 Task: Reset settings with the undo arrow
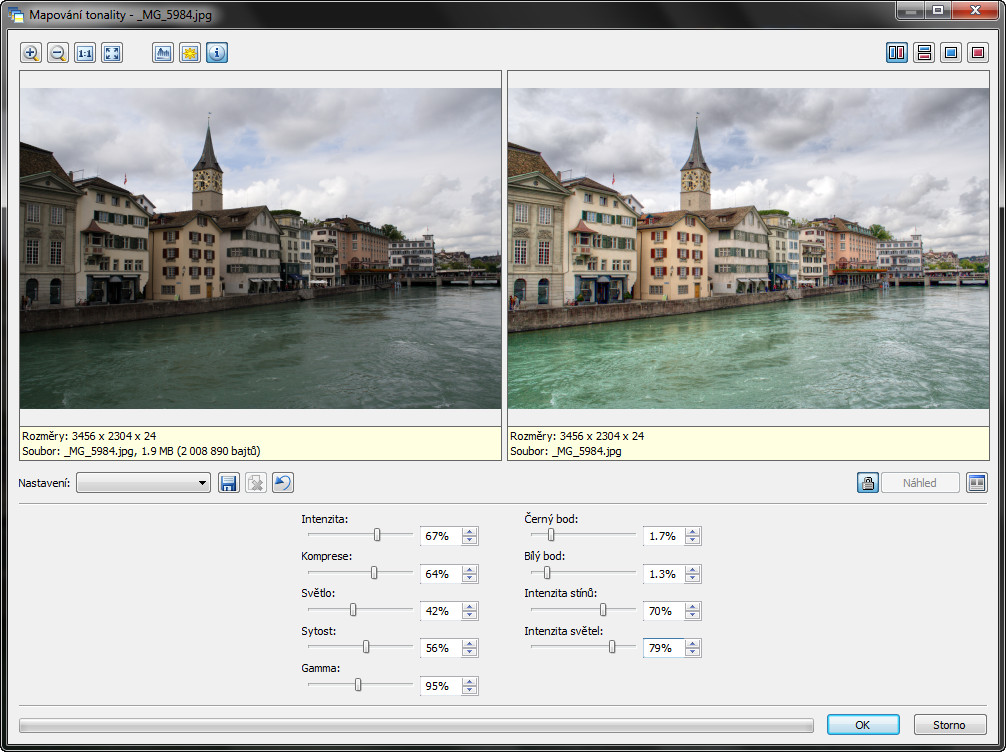tap(282, 483)
